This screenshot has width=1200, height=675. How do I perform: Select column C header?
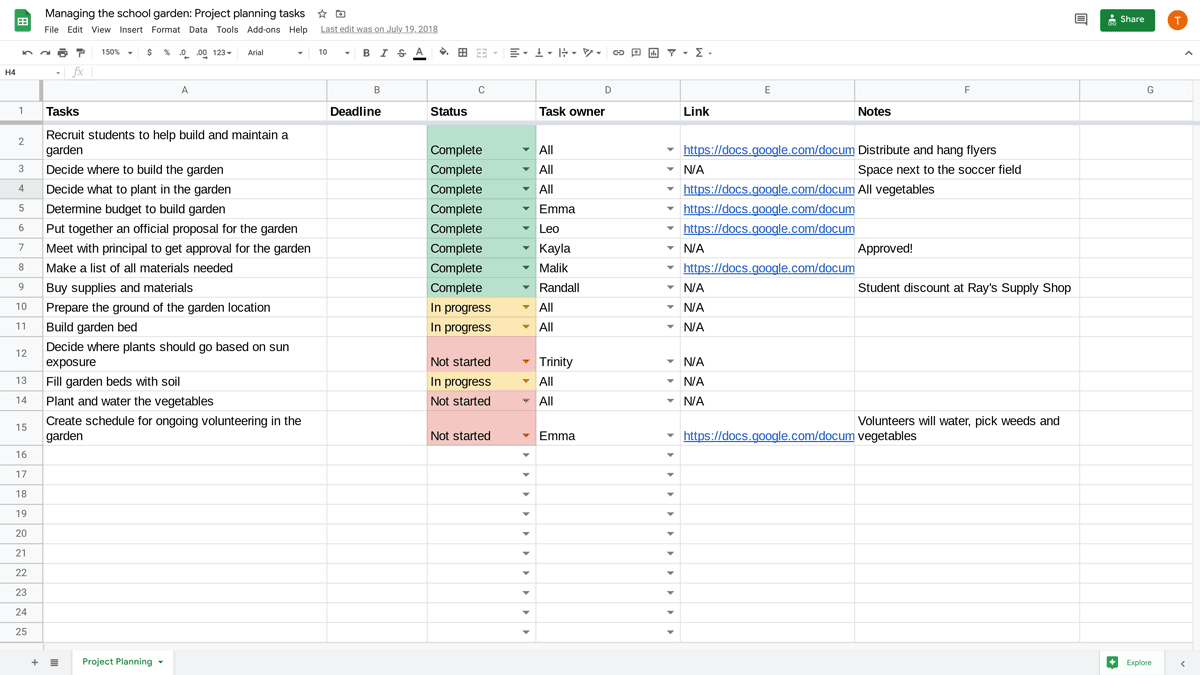pos(481,90)
